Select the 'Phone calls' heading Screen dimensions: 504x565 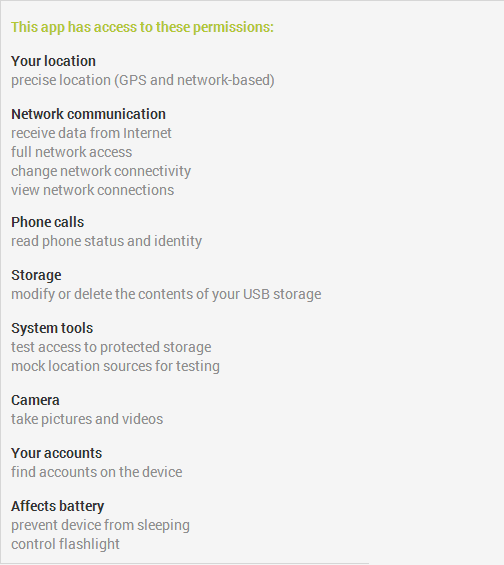point(48,222)
